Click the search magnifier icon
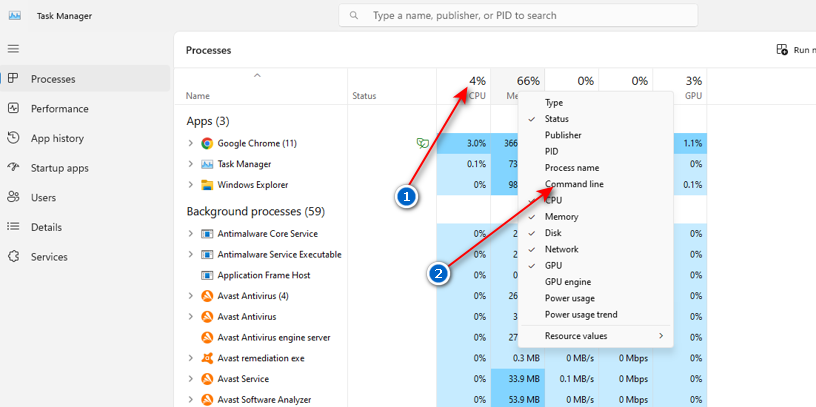This screenshot has width=816, height=407. pyautogui.click(x=354, y=16)
